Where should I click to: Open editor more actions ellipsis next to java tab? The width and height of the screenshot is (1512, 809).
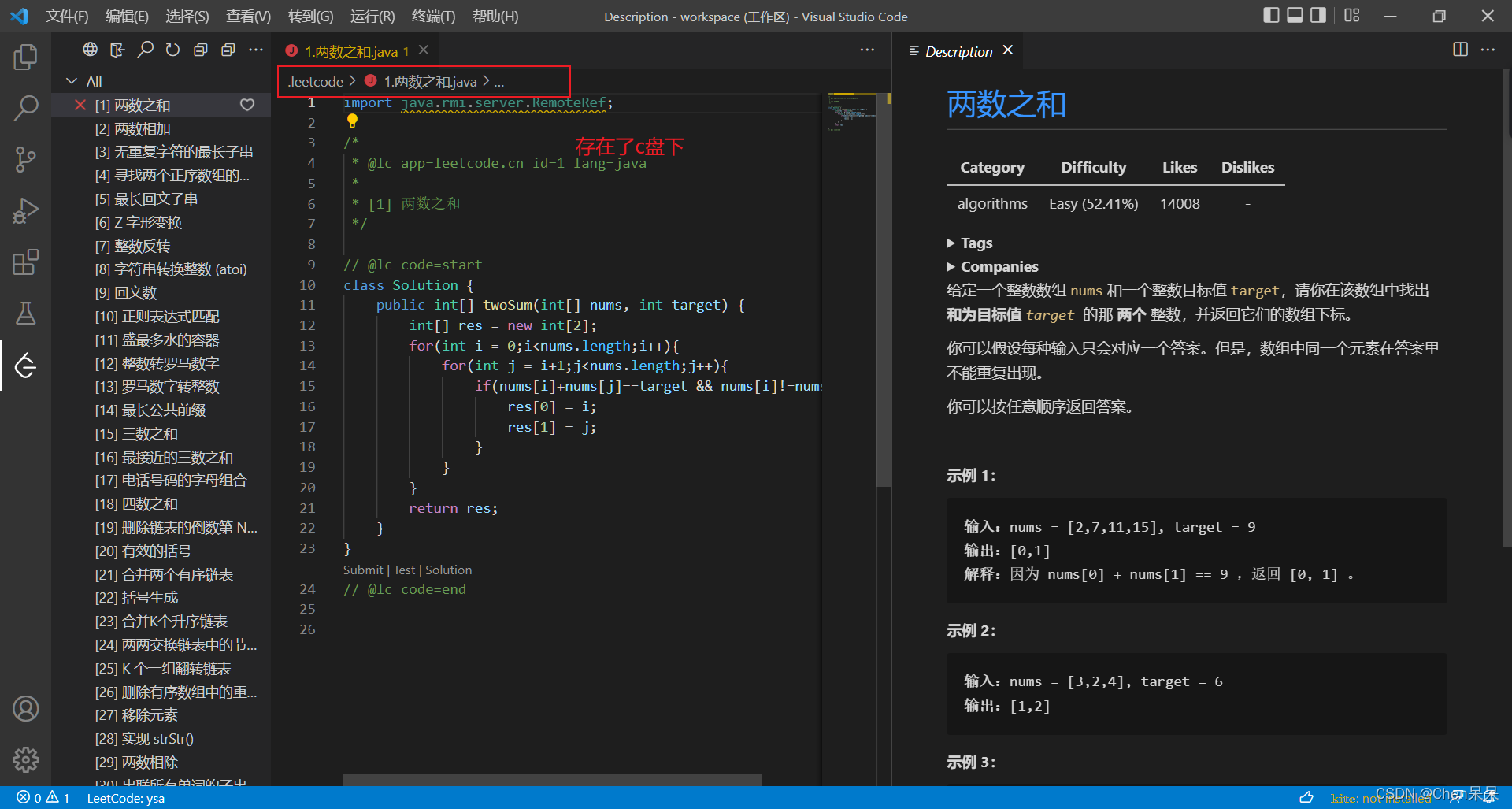pos(867,50)
